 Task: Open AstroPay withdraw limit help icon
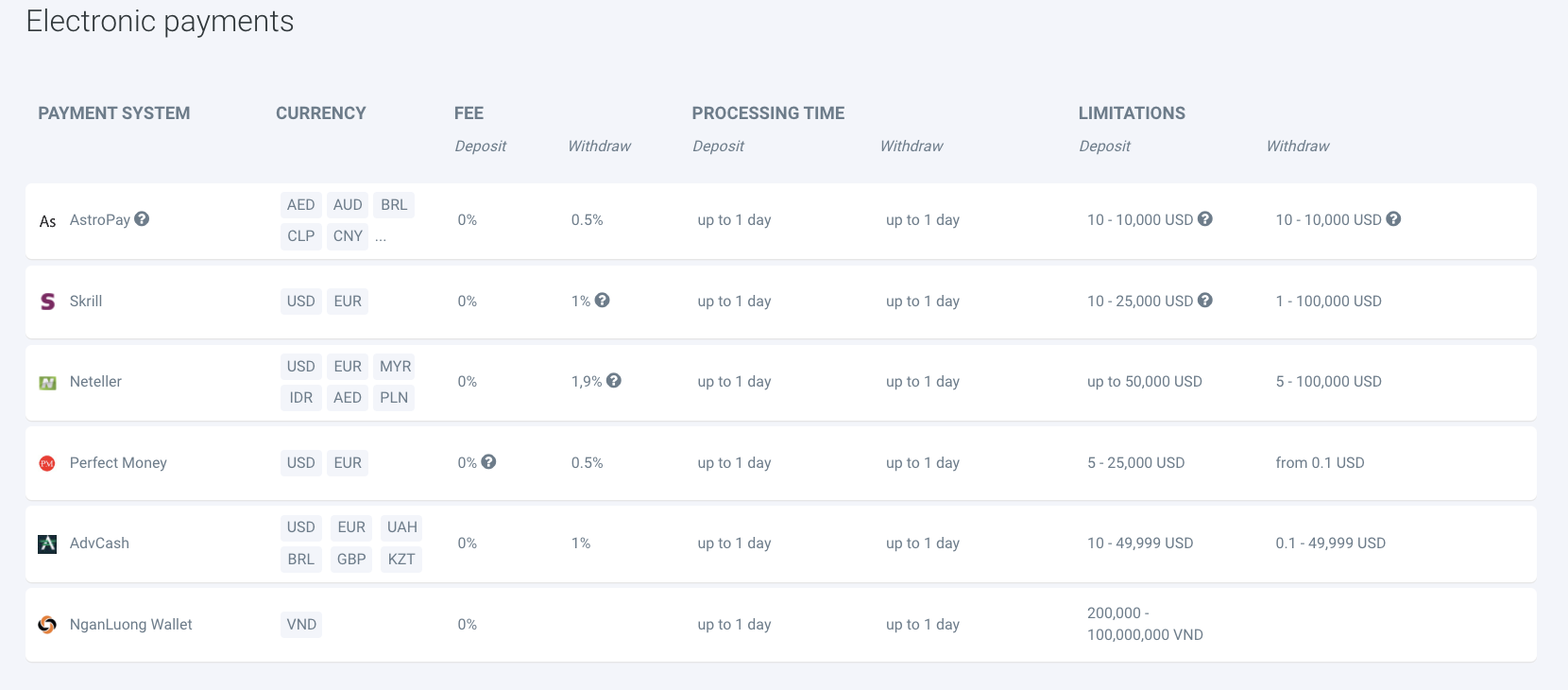pyautogui.click(x=1393, y=218)
